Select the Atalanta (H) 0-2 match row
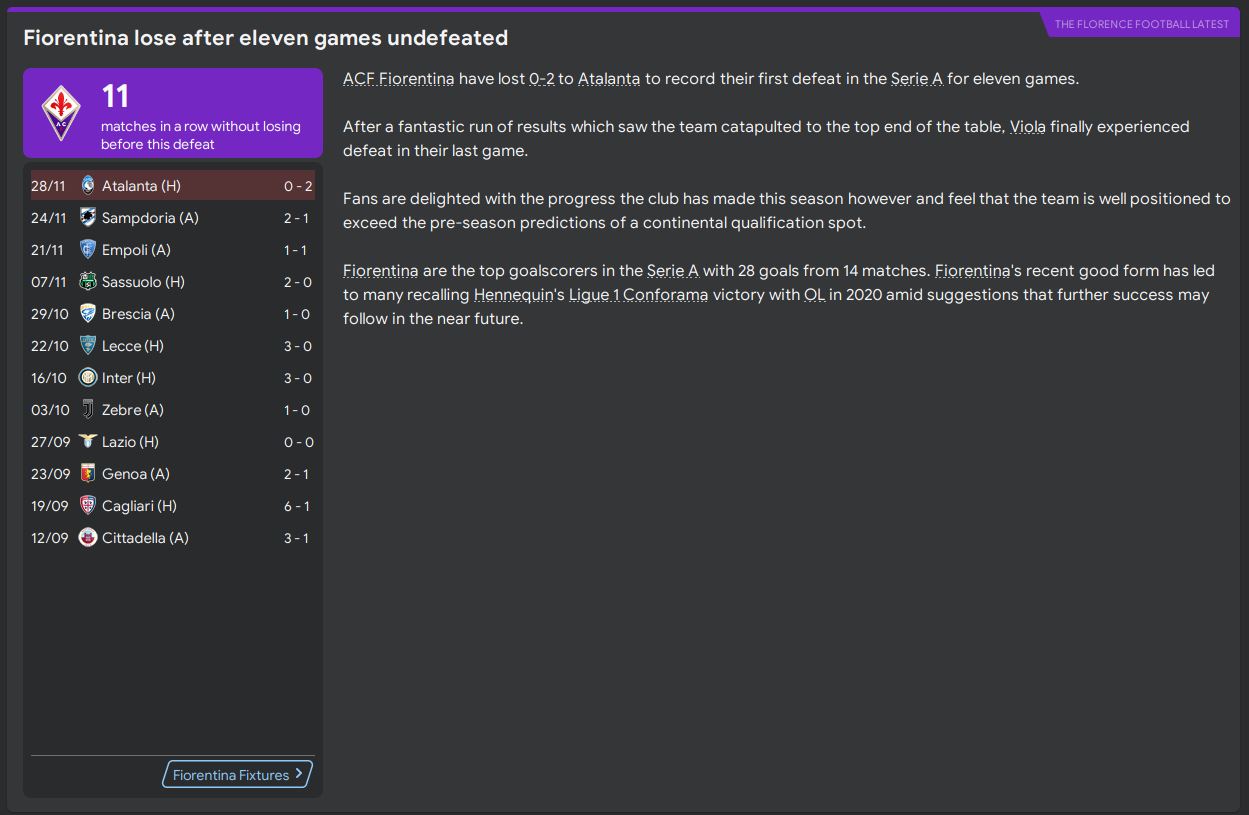1249x815 pixels. click(x=172, y=186)
